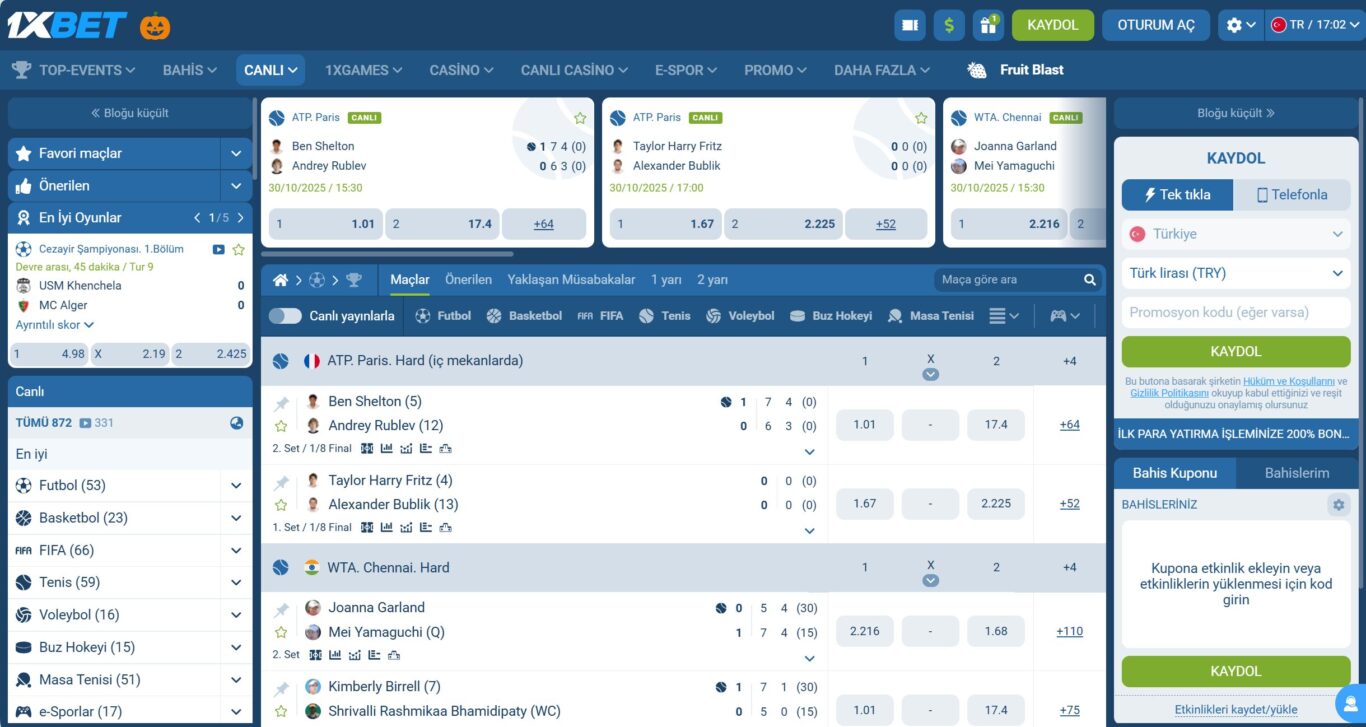Click the gift box bonus icon
Image resolution: width=1366 pixels, height=727 pixels.
click(988, 25)
